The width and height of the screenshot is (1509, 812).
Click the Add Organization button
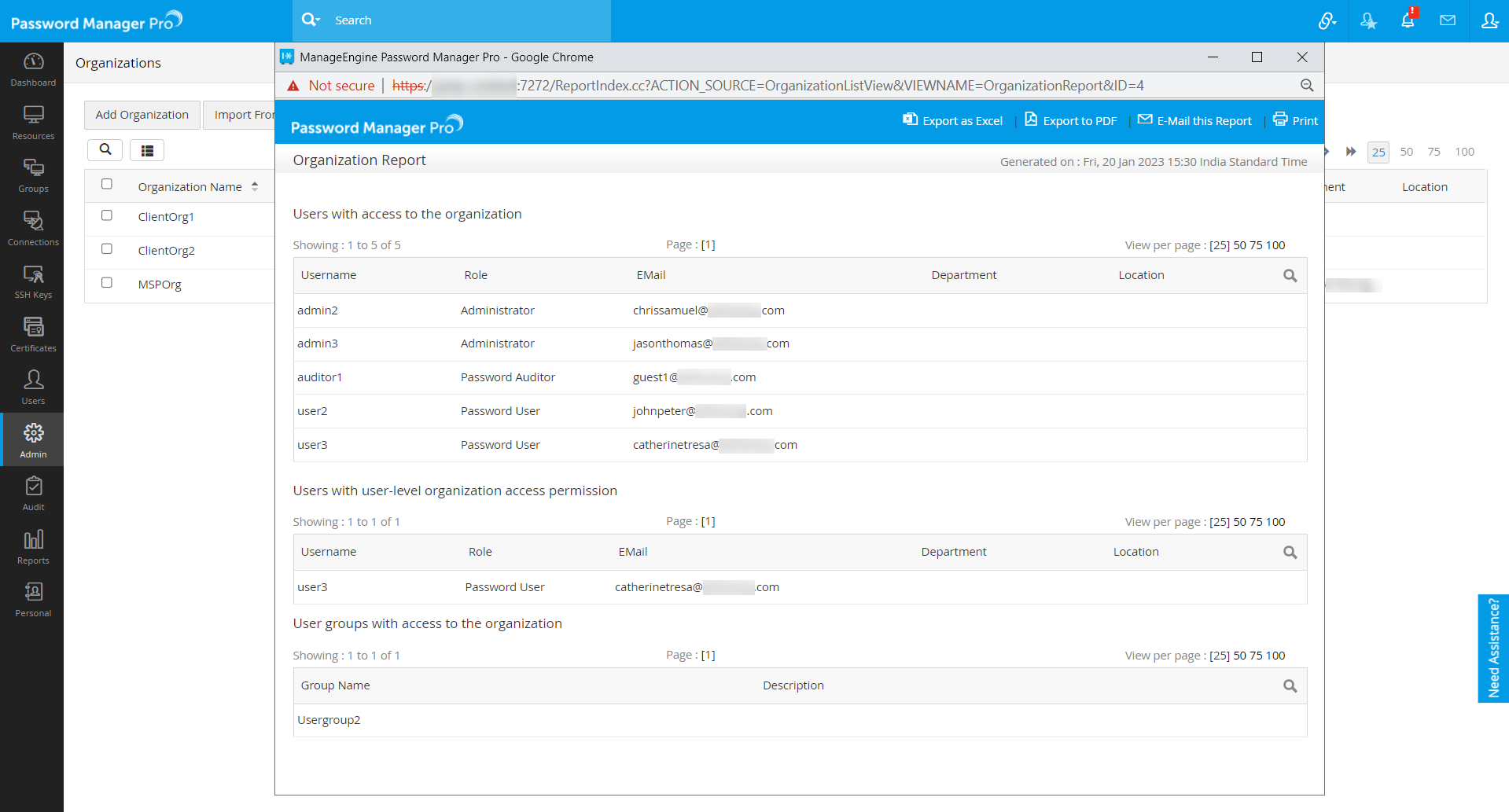(x=142, y=115)
